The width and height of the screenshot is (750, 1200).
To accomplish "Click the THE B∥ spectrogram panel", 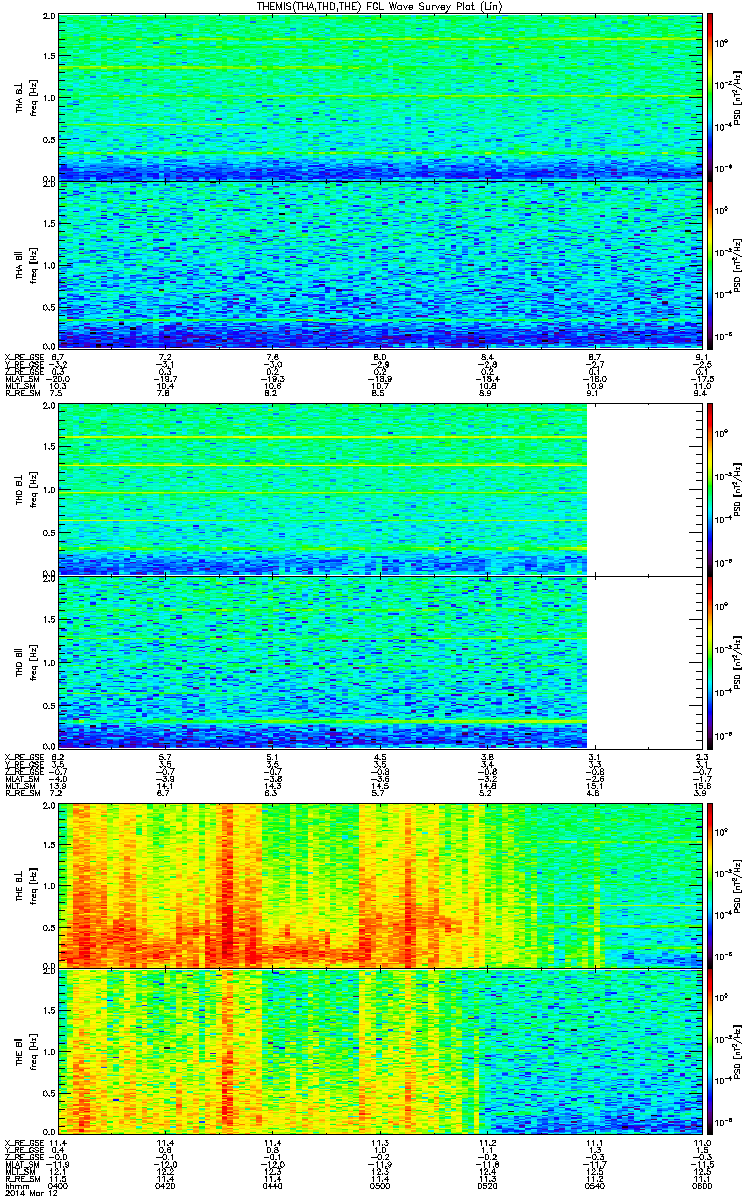I will [x=380, y=1051].
